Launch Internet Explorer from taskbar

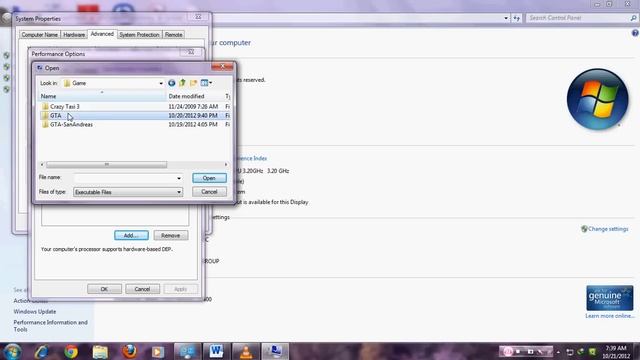[42, 351]
